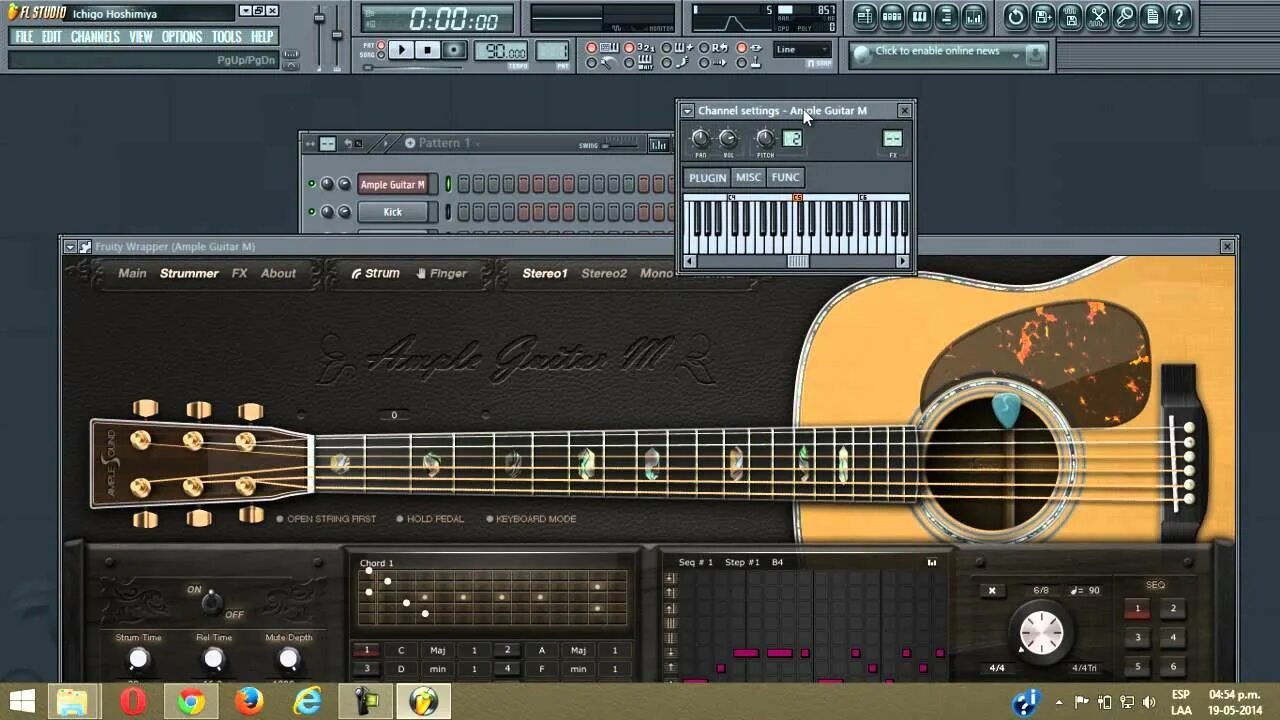Image resolution: width=1280 pixels, height=720 pixels.
Task: Select SEQ slot 2 in strummer
Action: click(1173, 608)
